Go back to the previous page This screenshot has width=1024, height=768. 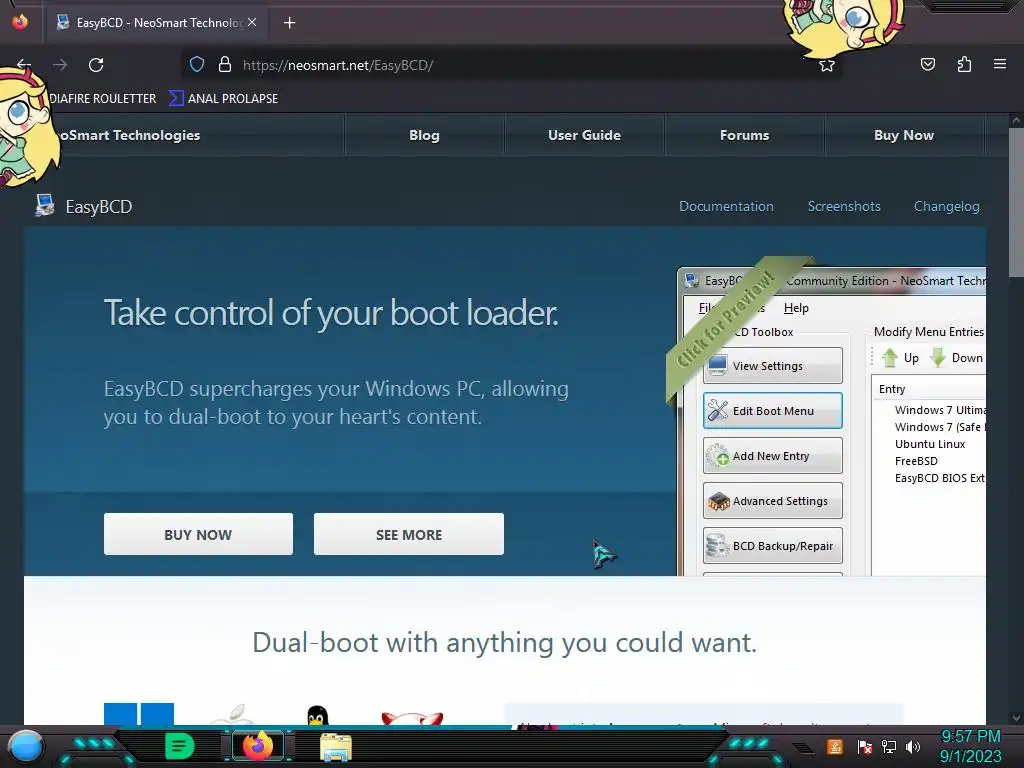[x=24, y=65]
